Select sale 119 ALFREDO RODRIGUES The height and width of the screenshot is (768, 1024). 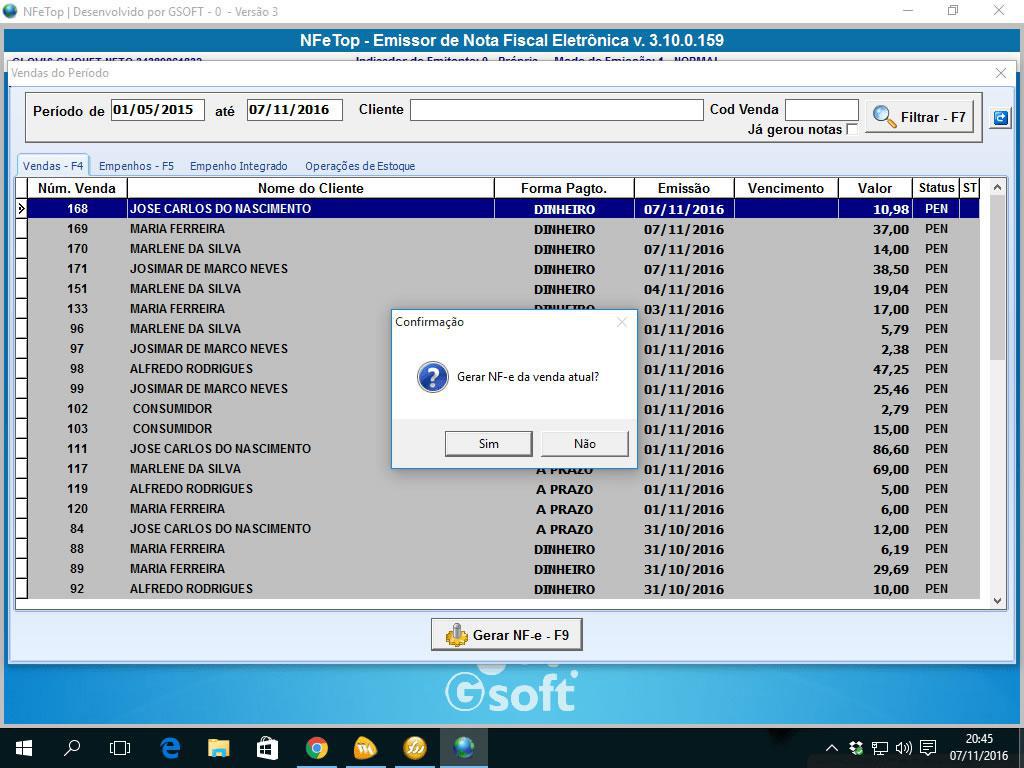coord(503,489)
